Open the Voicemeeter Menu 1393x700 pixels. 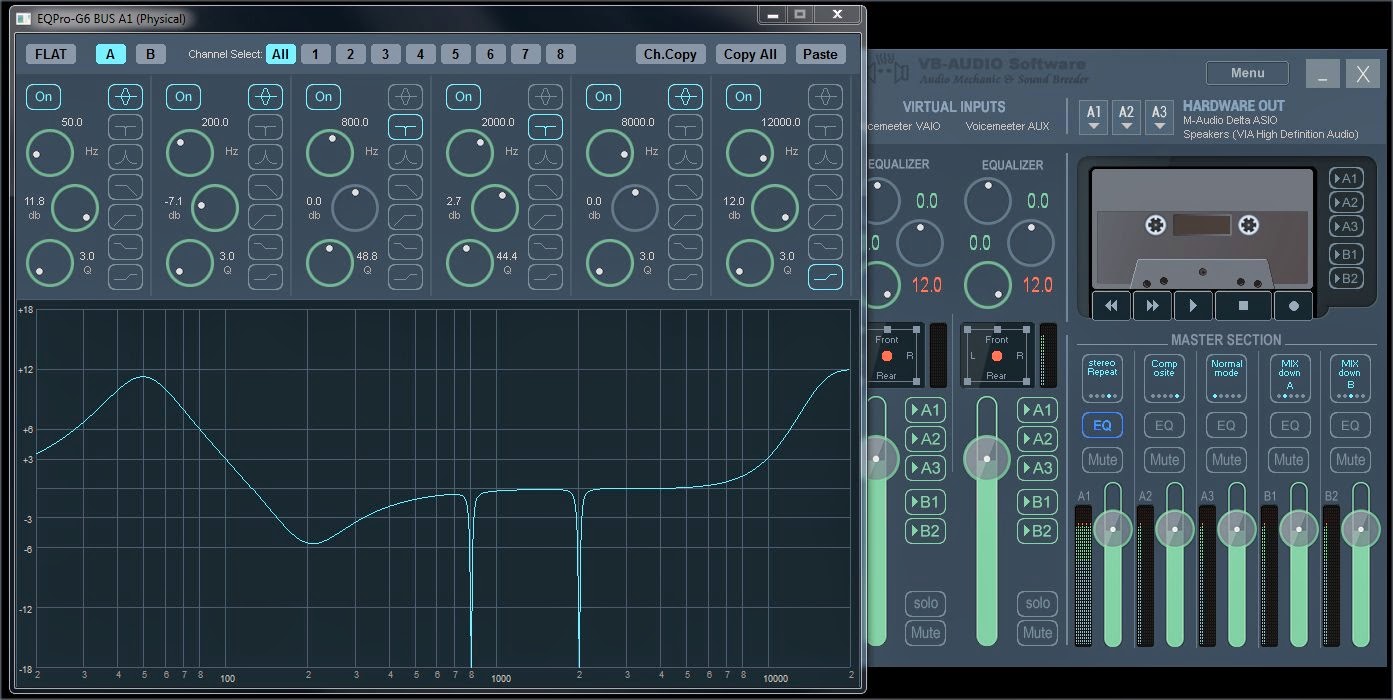point(1247,73)
